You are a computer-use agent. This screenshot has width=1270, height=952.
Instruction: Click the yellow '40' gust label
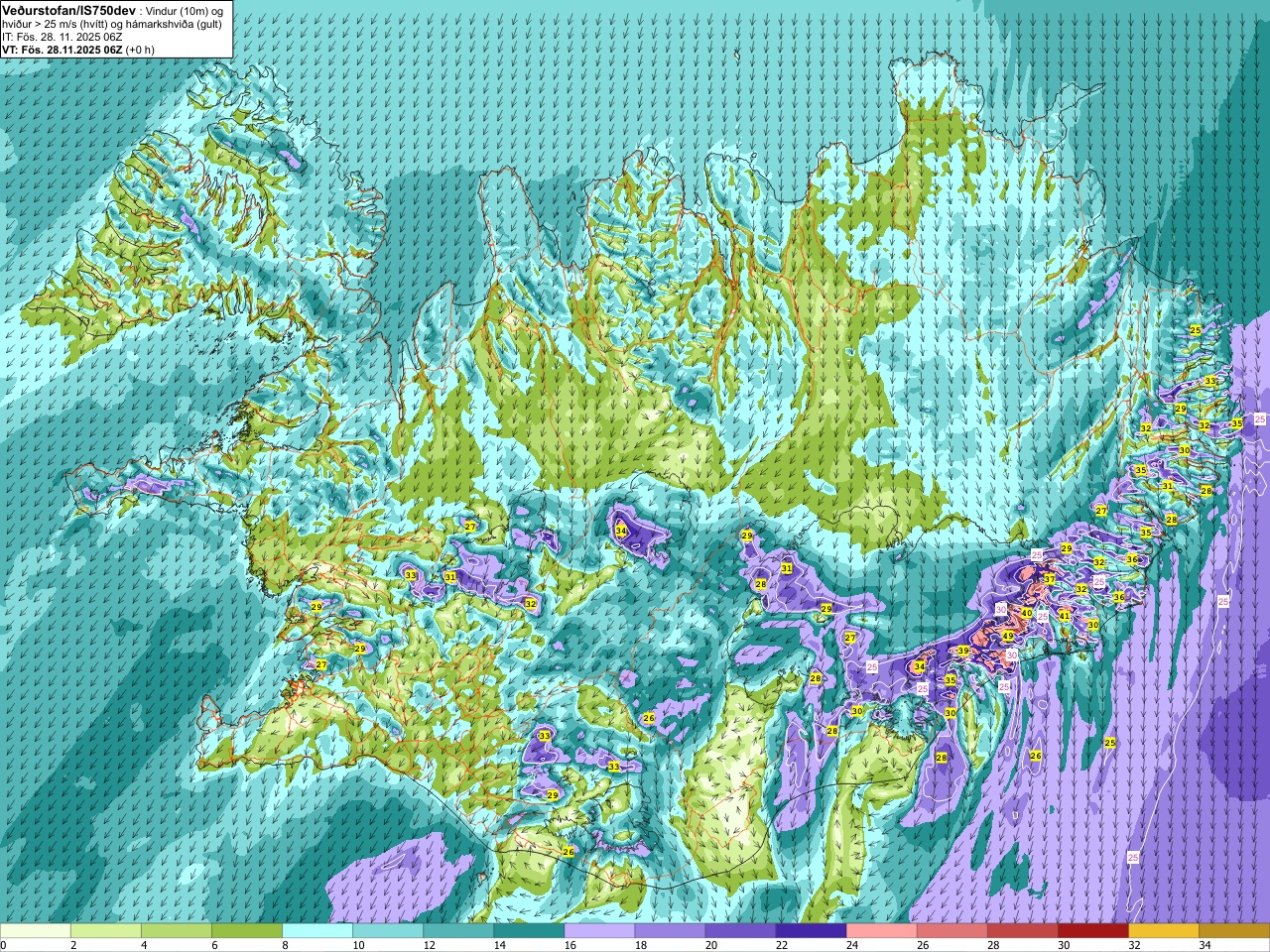click(x=1027, y=614)
